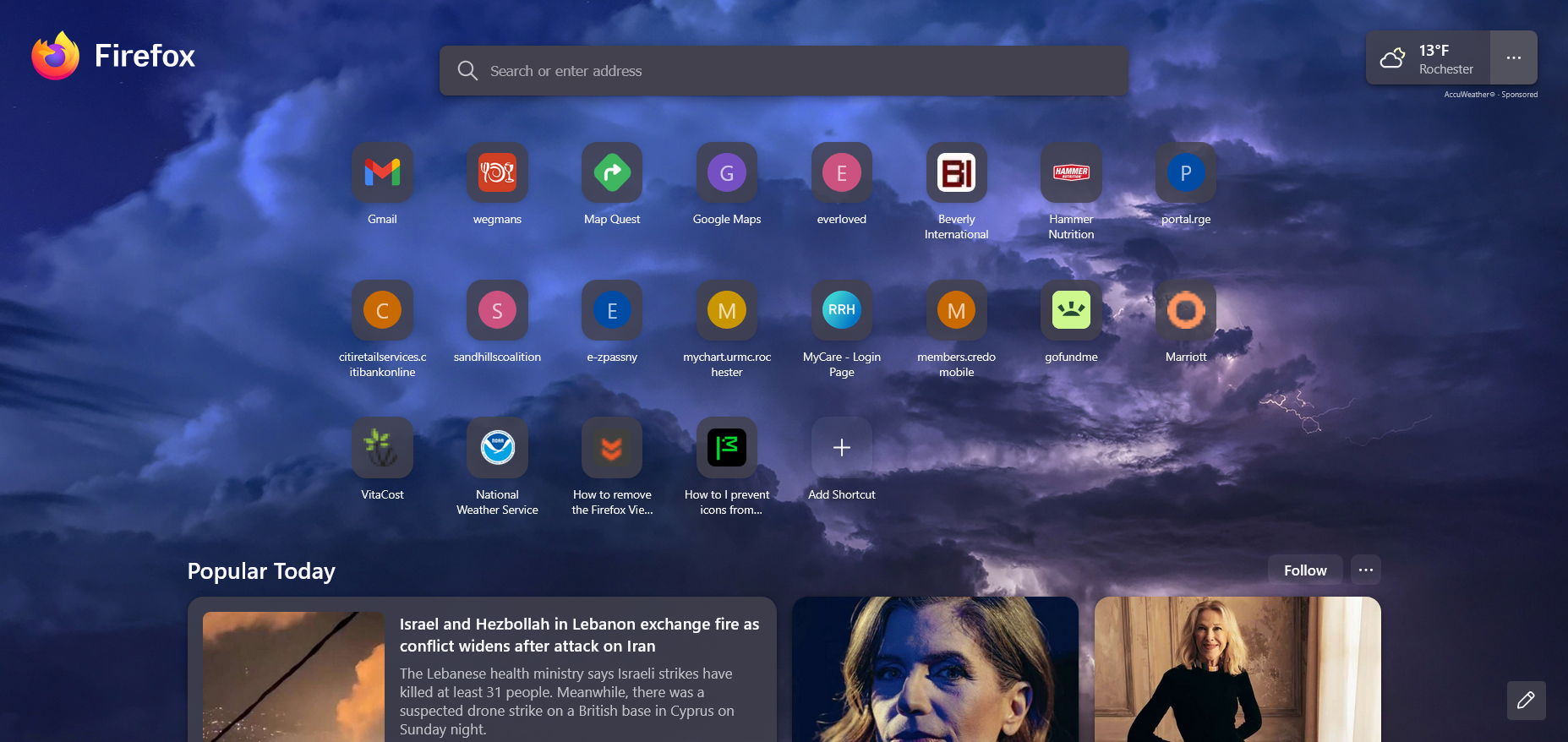Open the e-zpassny shortcut

[x=612, y=310]
